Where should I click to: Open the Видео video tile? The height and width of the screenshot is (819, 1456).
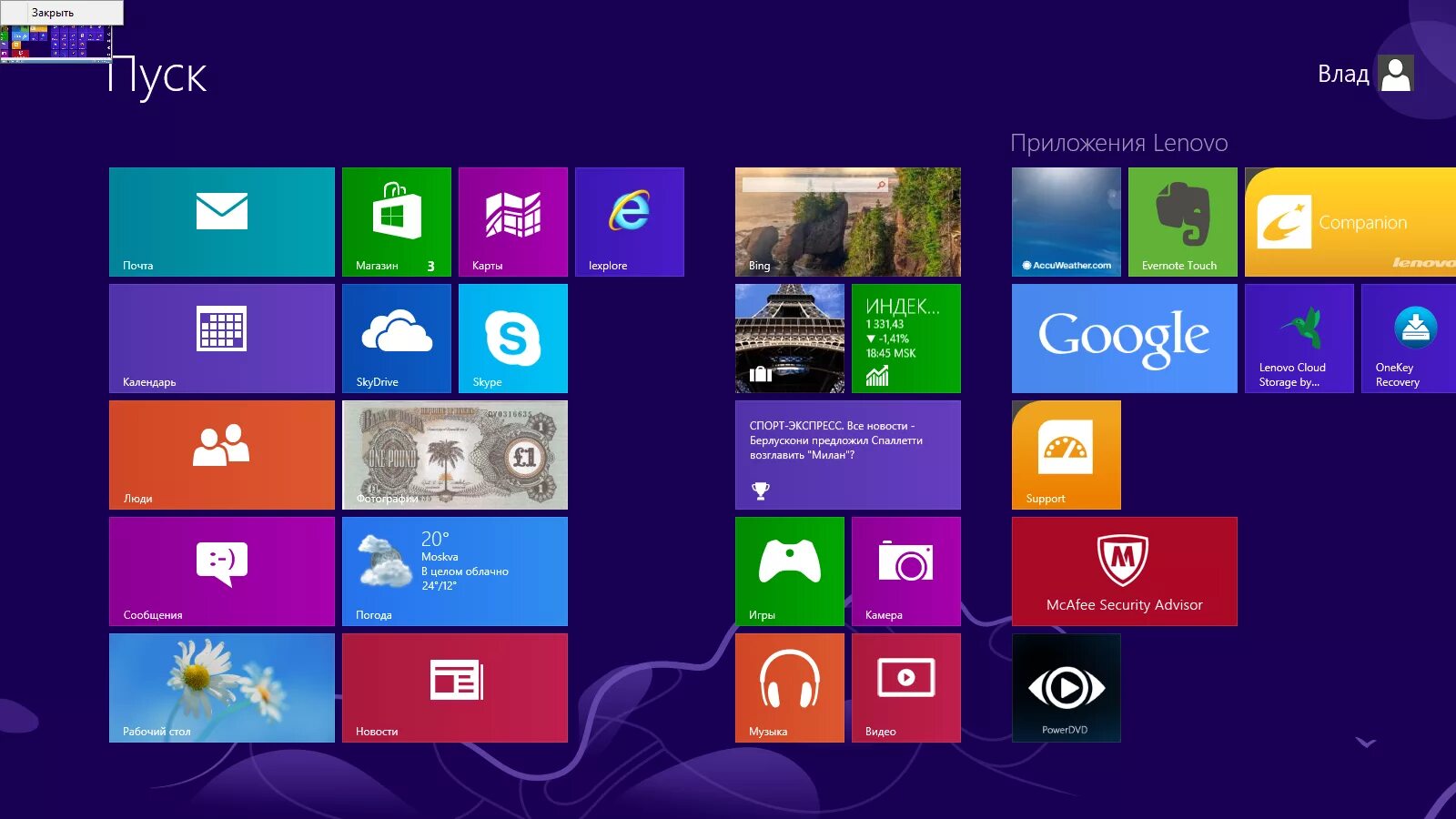(906, 688)
